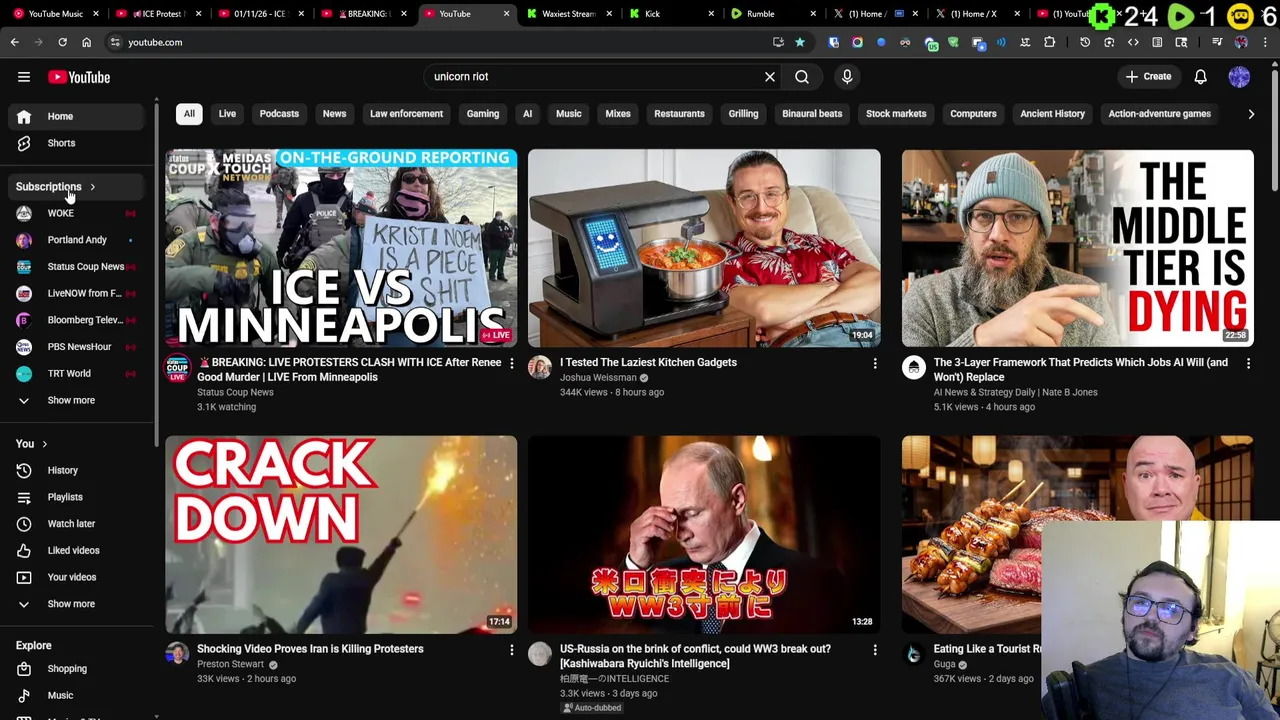Open Music in Explore
This screenshot has width=1280, height=720.
76,695
